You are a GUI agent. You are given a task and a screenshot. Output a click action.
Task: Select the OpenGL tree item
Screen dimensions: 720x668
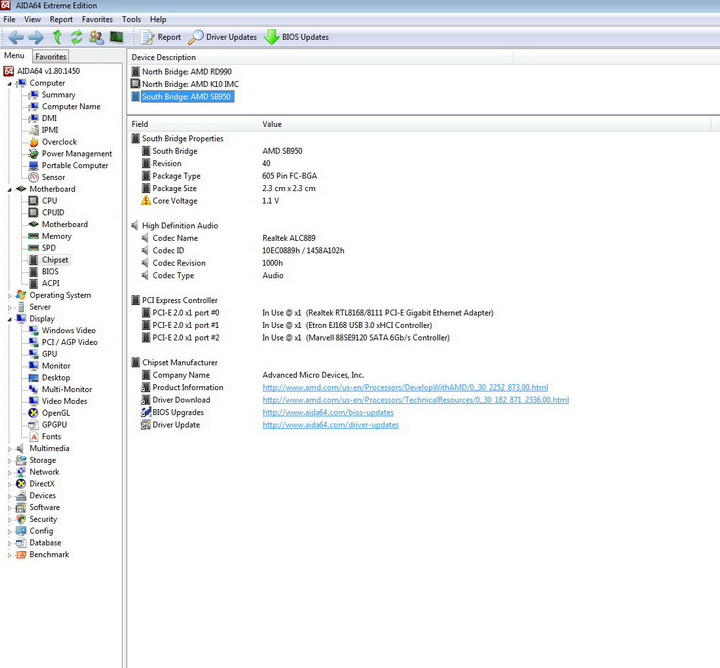56,413
